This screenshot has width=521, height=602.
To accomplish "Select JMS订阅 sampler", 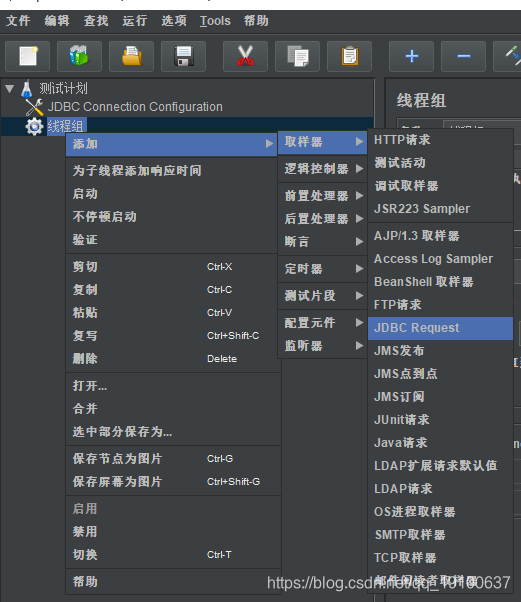I will [x=440, y=397].
